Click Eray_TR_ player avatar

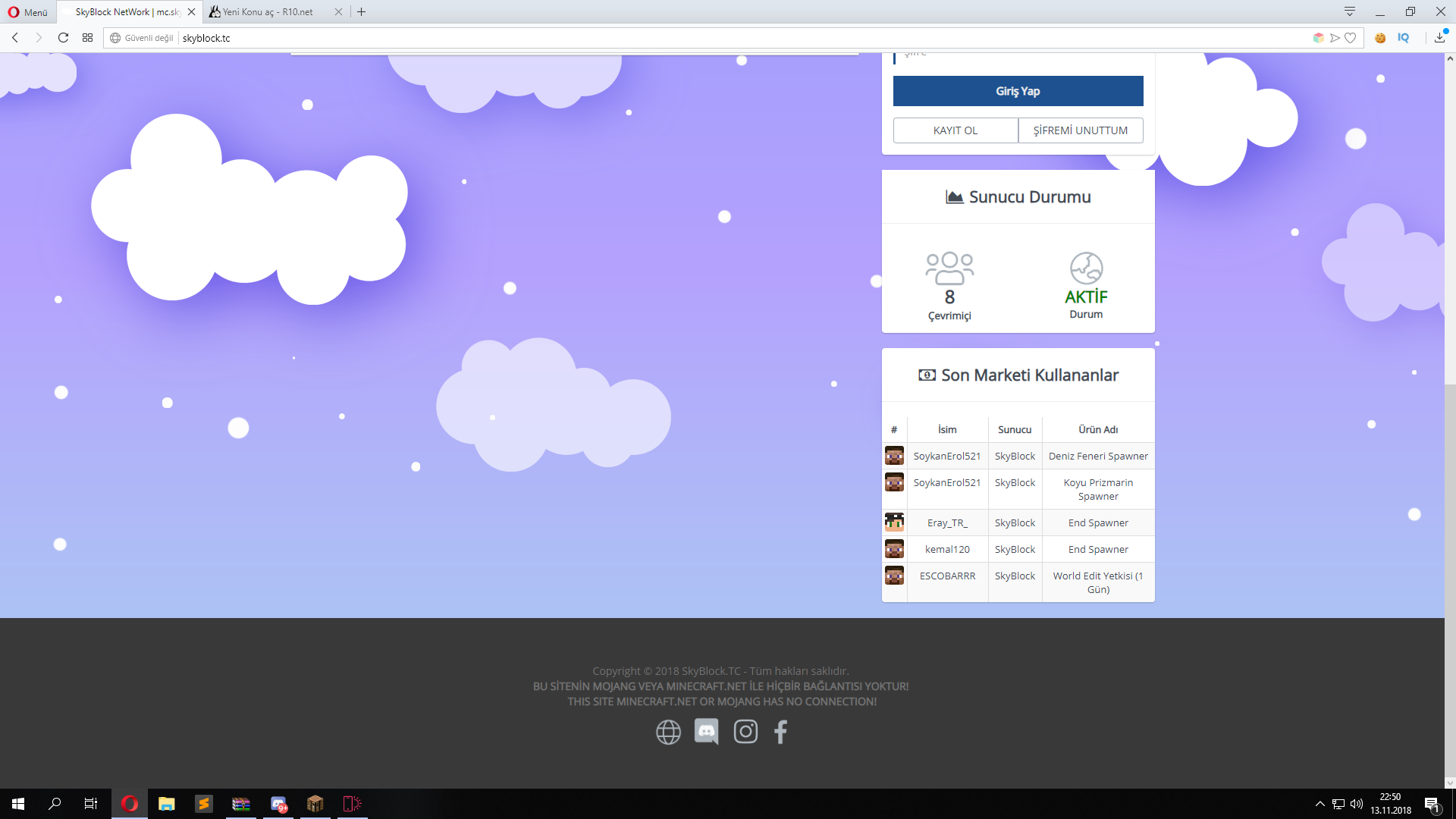(x=894, y=522)
